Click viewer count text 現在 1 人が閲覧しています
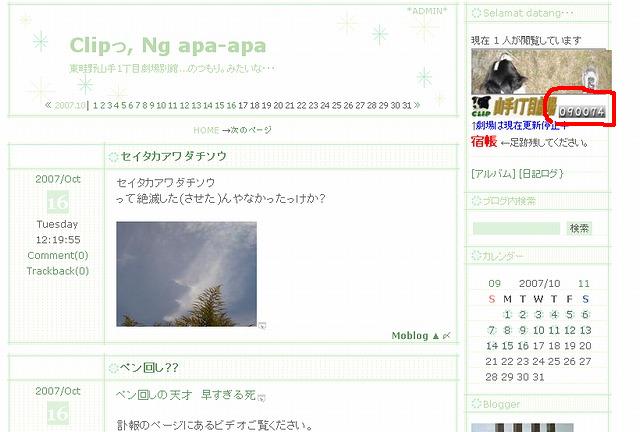The image size is (640, 432). tap(527, 40)
